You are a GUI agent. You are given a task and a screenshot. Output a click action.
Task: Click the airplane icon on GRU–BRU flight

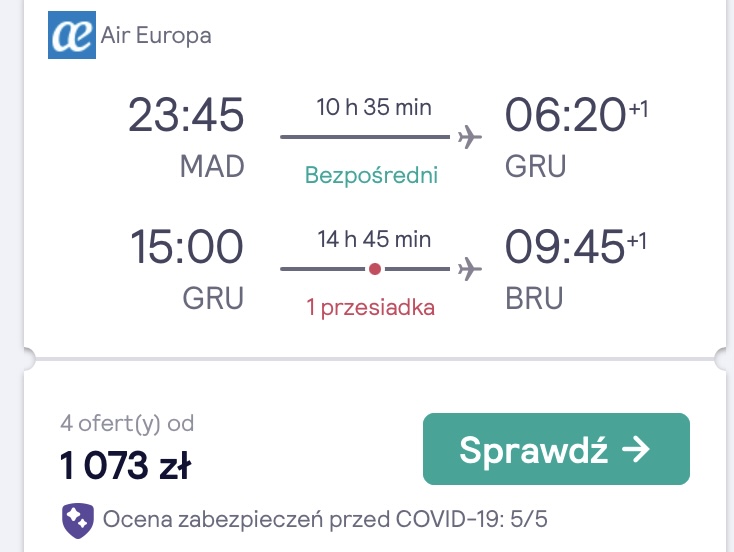click(470, 269)
